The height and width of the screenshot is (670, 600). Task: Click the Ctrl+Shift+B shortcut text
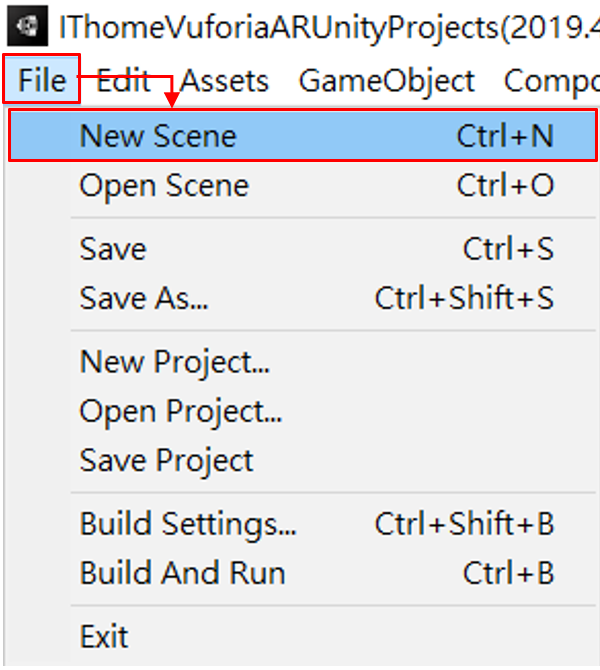pos(464,523)
